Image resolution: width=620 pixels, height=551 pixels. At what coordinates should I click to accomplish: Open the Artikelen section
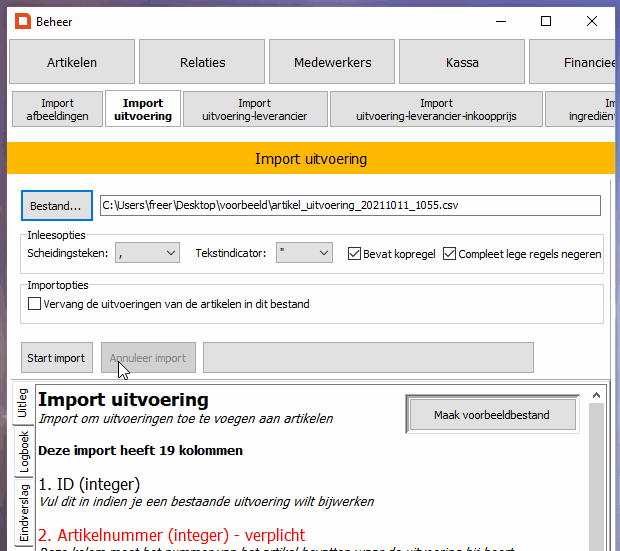[x=72, y=62]
